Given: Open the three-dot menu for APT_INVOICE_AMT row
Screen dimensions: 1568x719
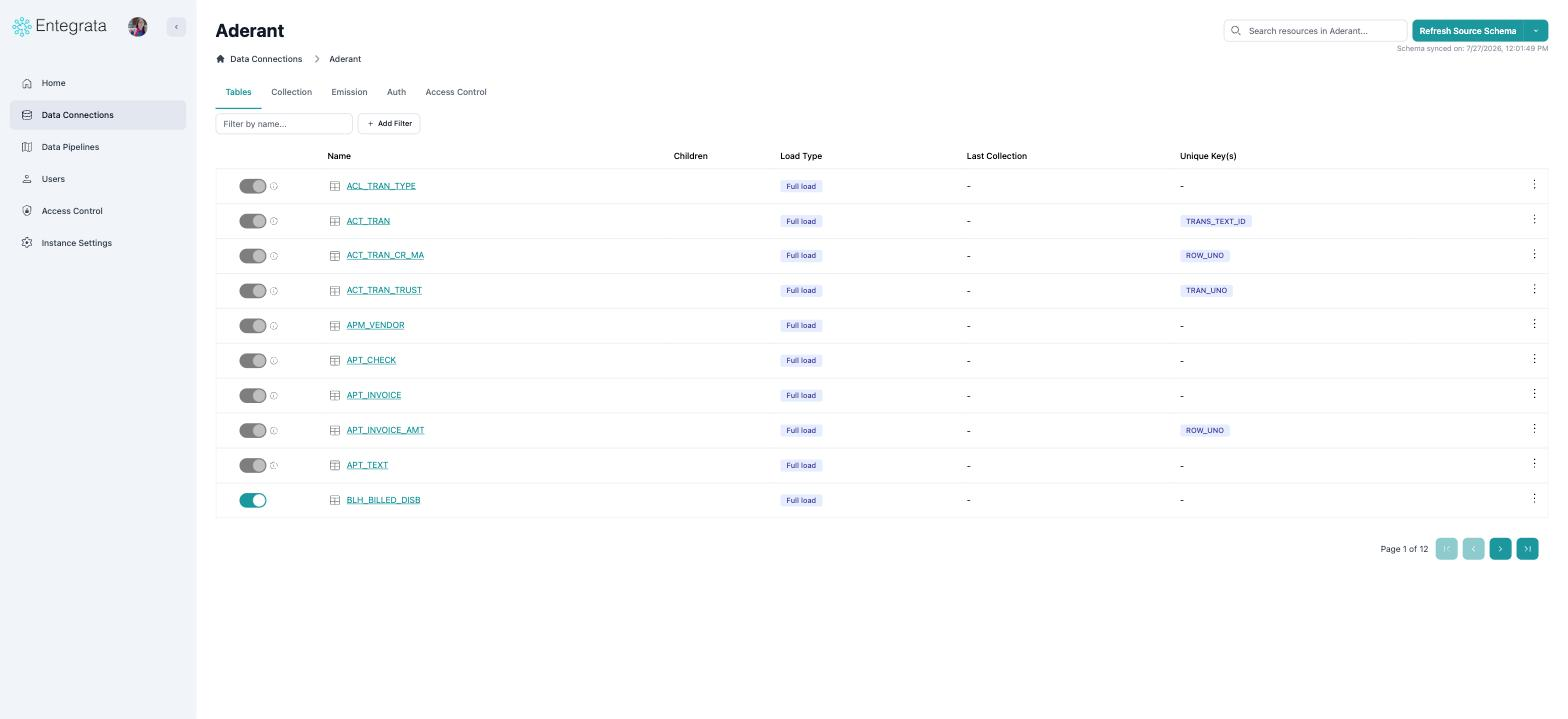Looking at the screenshot, I should pos(1534,429).
